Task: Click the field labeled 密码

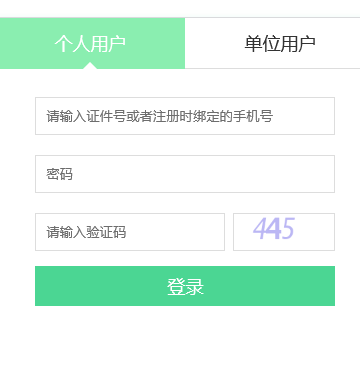Action: click(185, 174)
